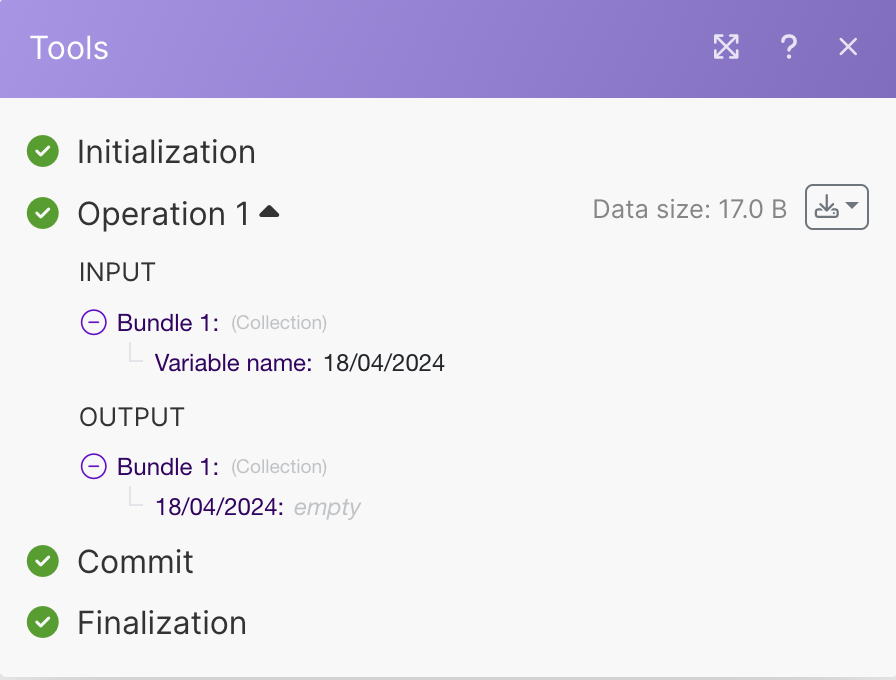Image resolution: width=896 pixels, height=680 pixels.
Task: Expand the Tools panel to fullscreen
Action: point(726,47)
